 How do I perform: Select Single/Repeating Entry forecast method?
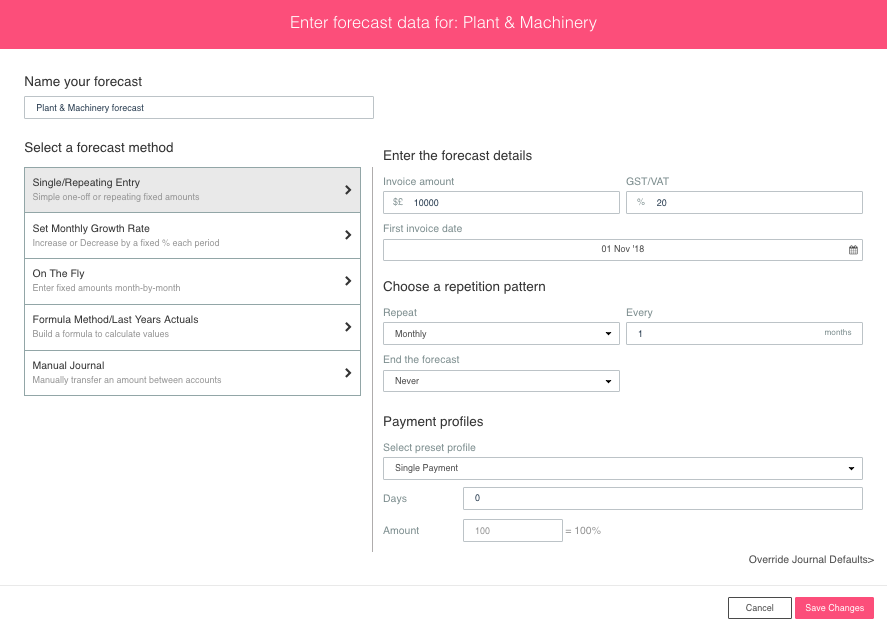[x=192, y=190]
